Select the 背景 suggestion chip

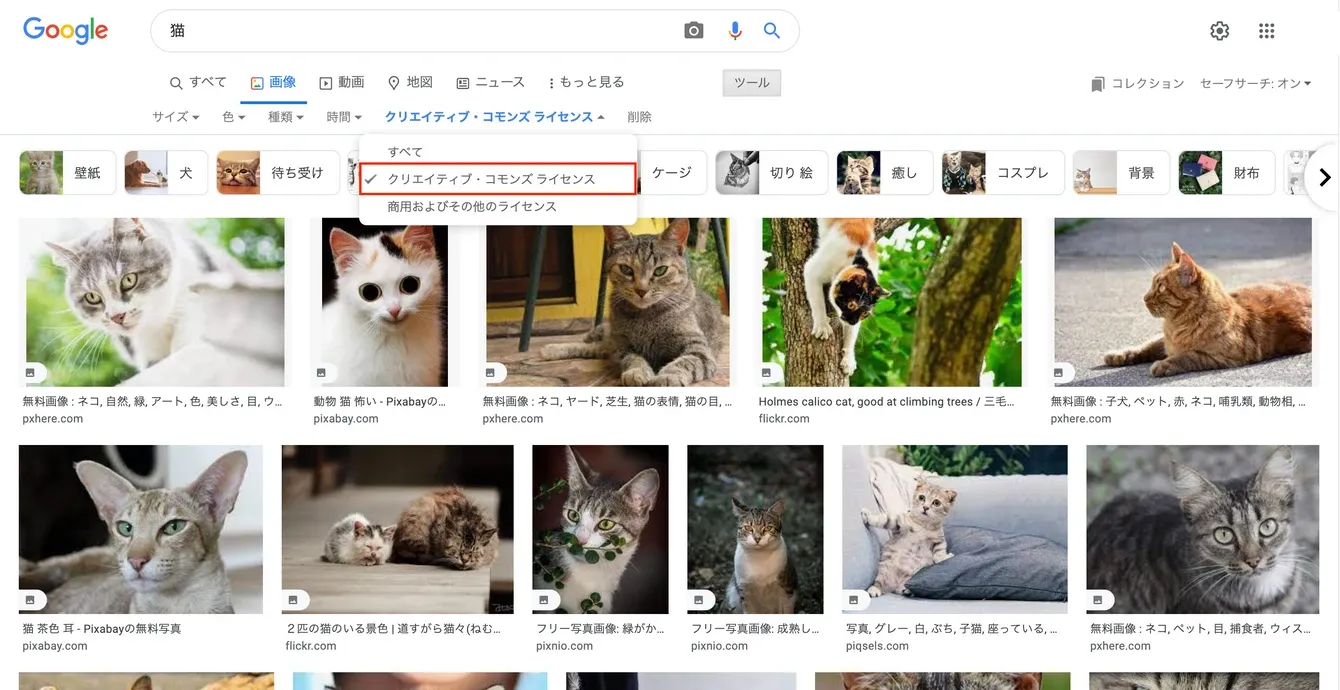[1122, 173]
